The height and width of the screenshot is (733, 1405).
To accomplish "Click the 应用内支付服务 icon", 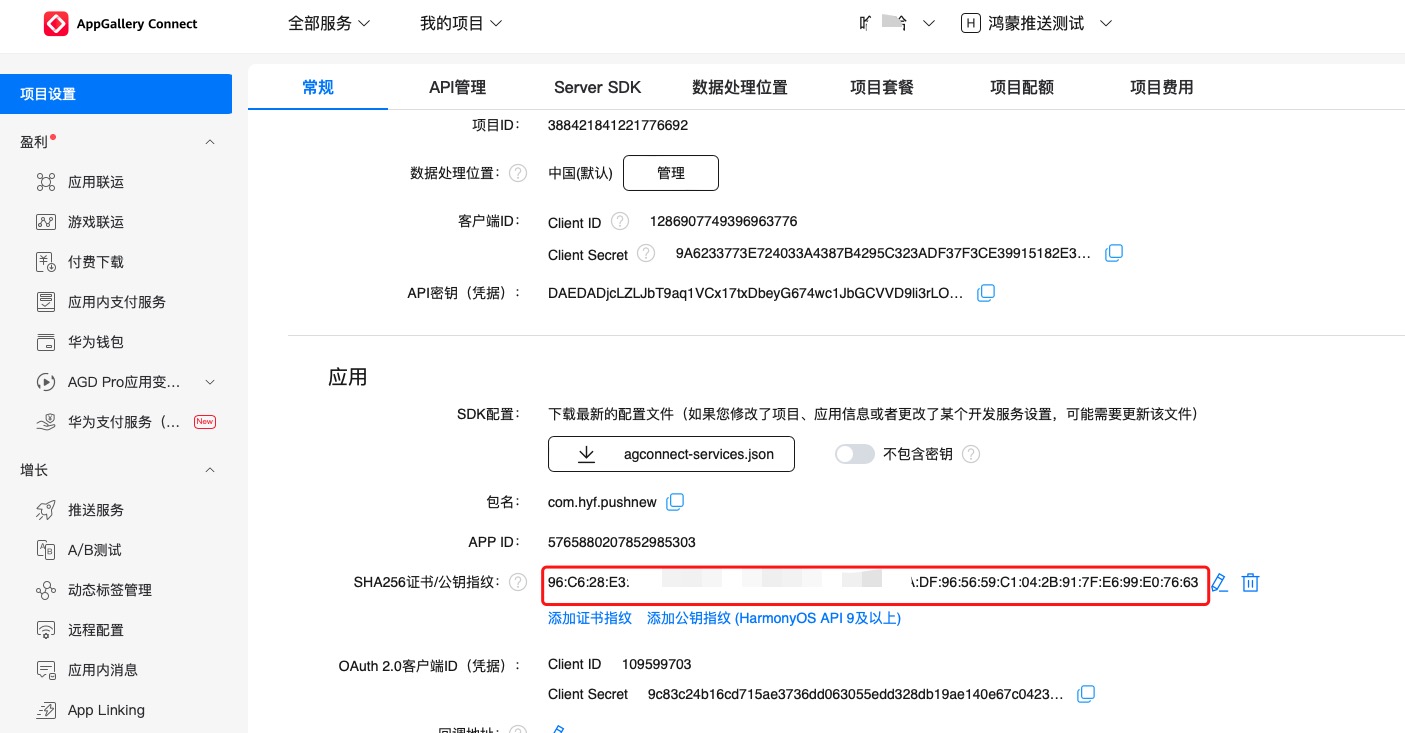I will tap(45, 302).
